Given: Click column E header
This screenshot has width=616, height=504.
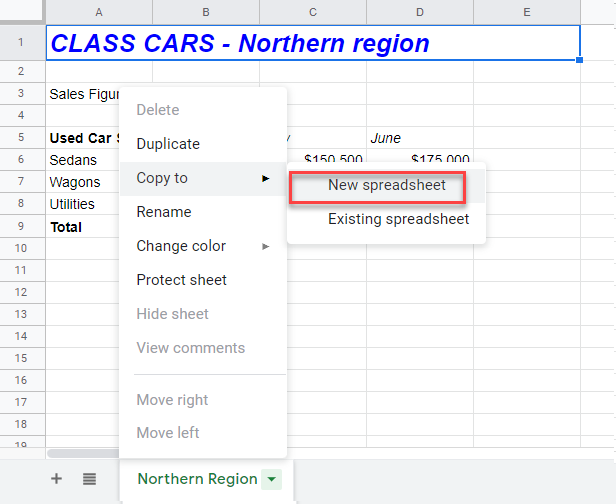Looking at the screenshot, I should tap(526, 12).
